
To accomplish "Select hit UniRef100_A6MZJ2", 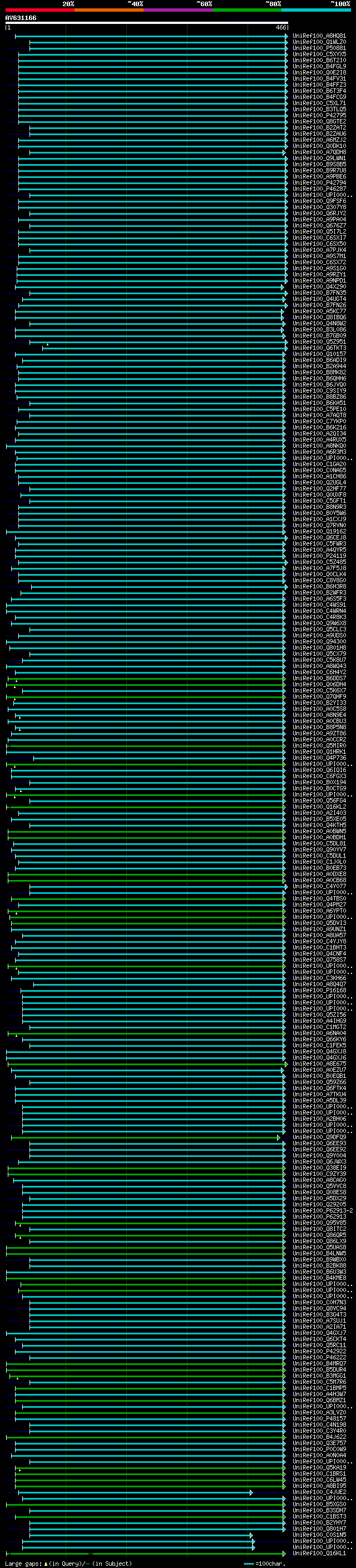I will coord(319,140).
